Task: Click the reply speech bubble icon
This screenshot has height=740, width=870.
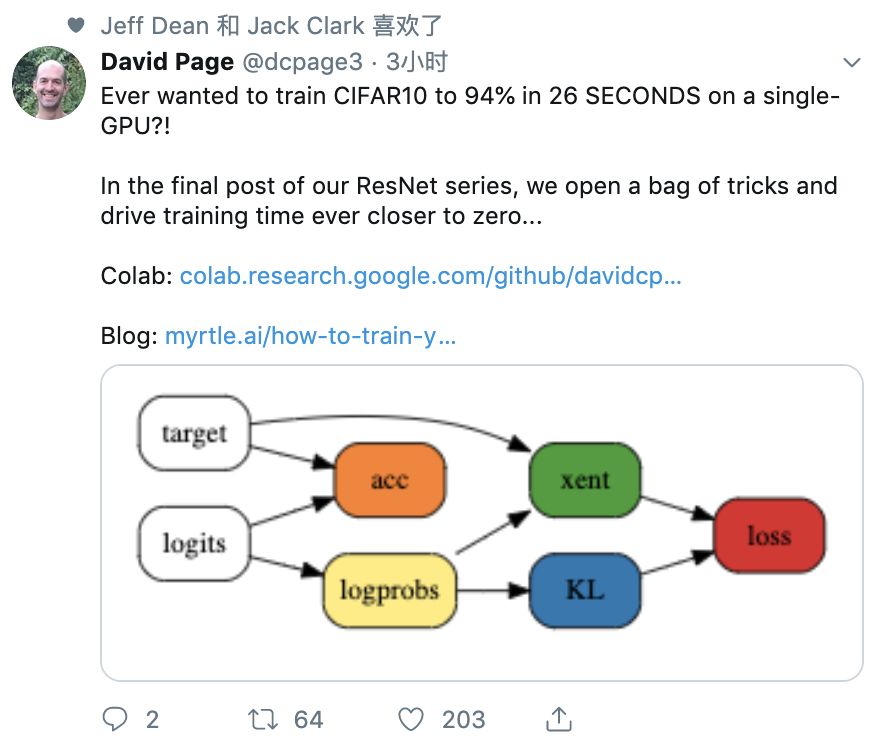Action: [x=117, y=718]
